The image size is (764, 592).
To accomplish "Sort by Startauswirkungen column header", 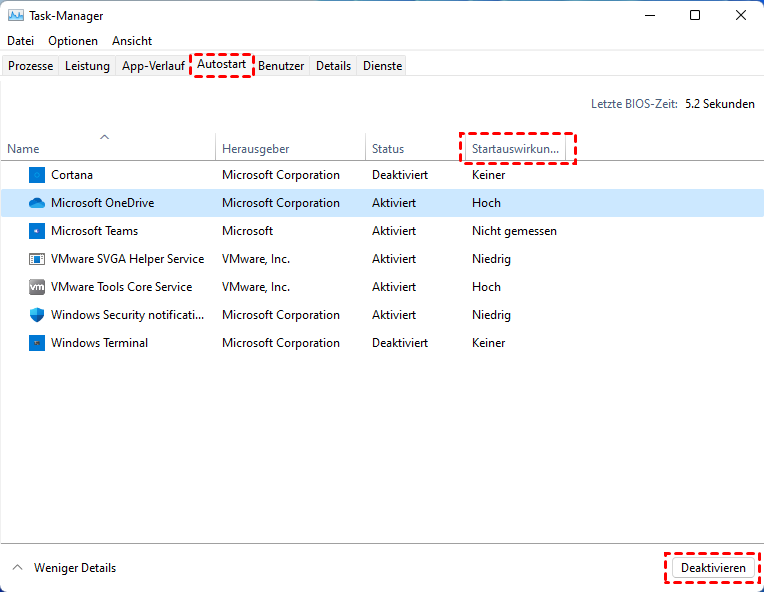I will tap(517, 149).
